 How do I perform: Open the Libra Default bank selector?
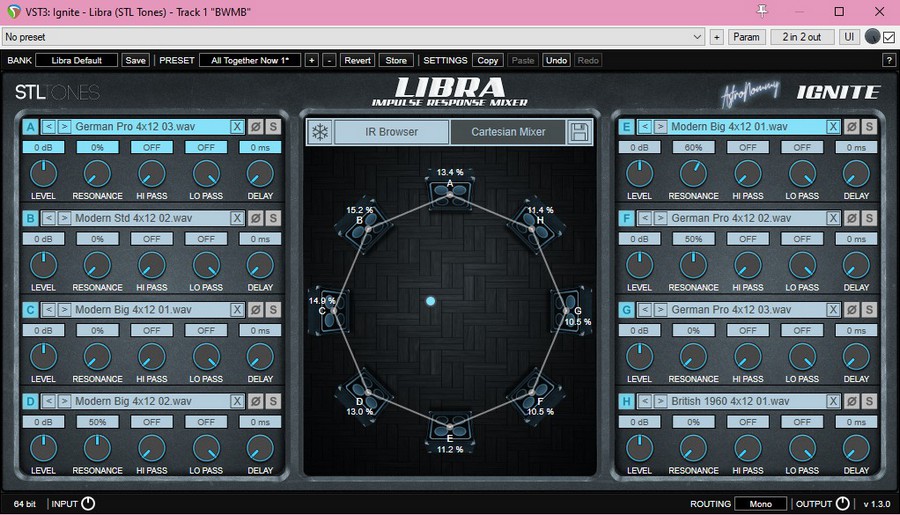[x=77, y=60]
